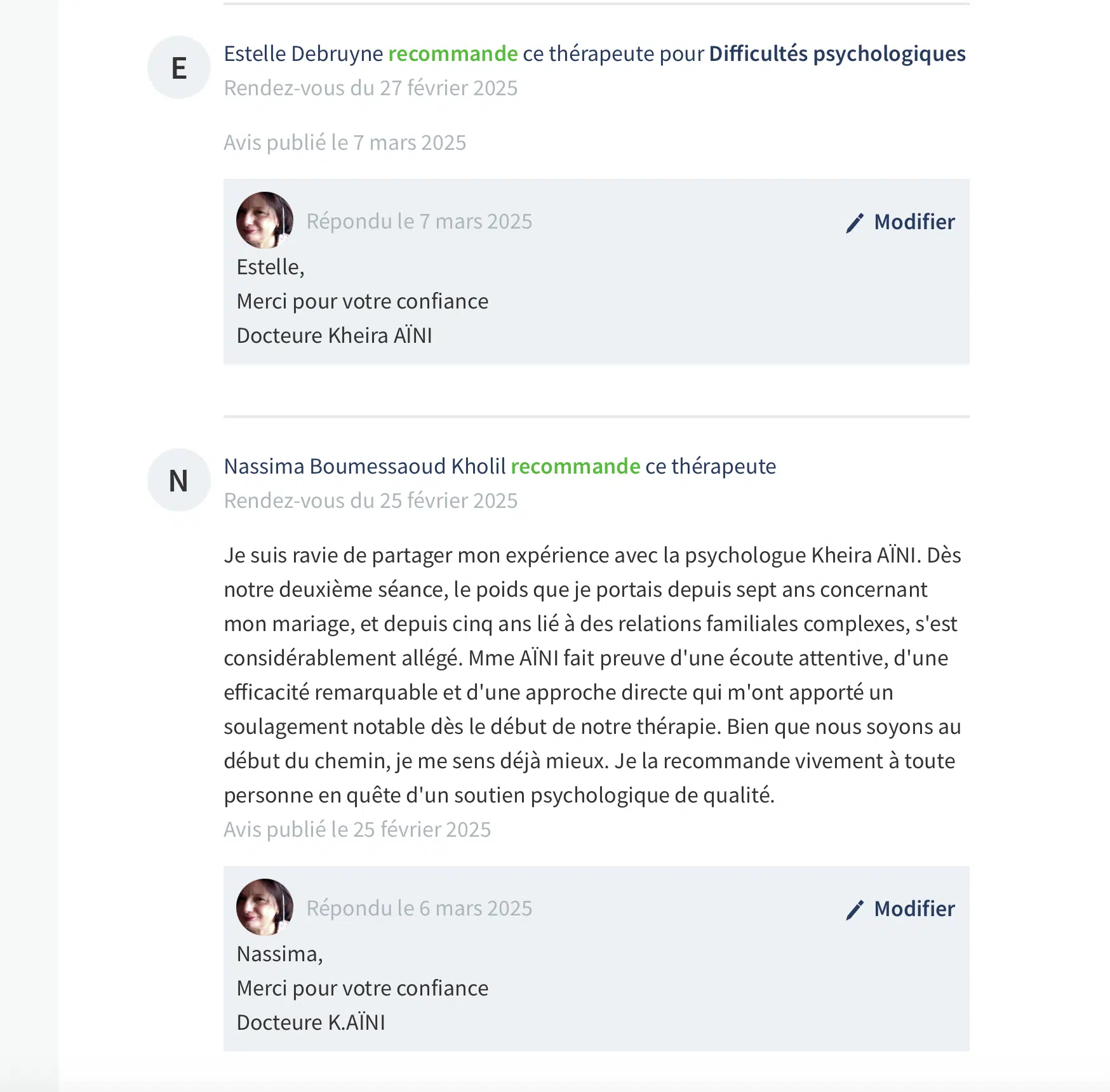Viewport: 1110px width, 1092px height.
Task: Click the pencil icon in the 7 mars reply
Action: click(x=855, y=223)
